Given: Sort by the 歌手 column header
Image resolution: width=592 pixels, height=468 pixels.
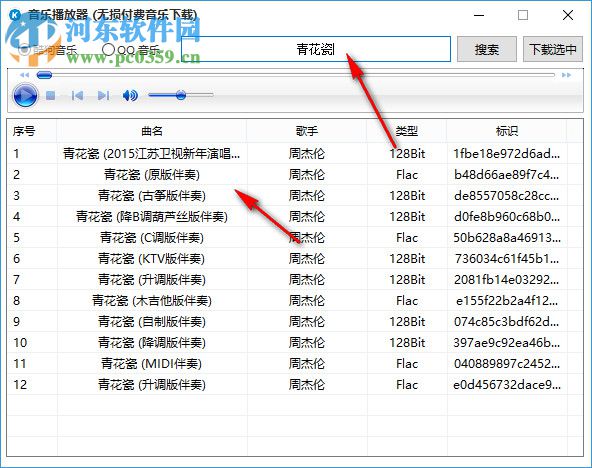Looking at the screenshot, I should (307, 131).
